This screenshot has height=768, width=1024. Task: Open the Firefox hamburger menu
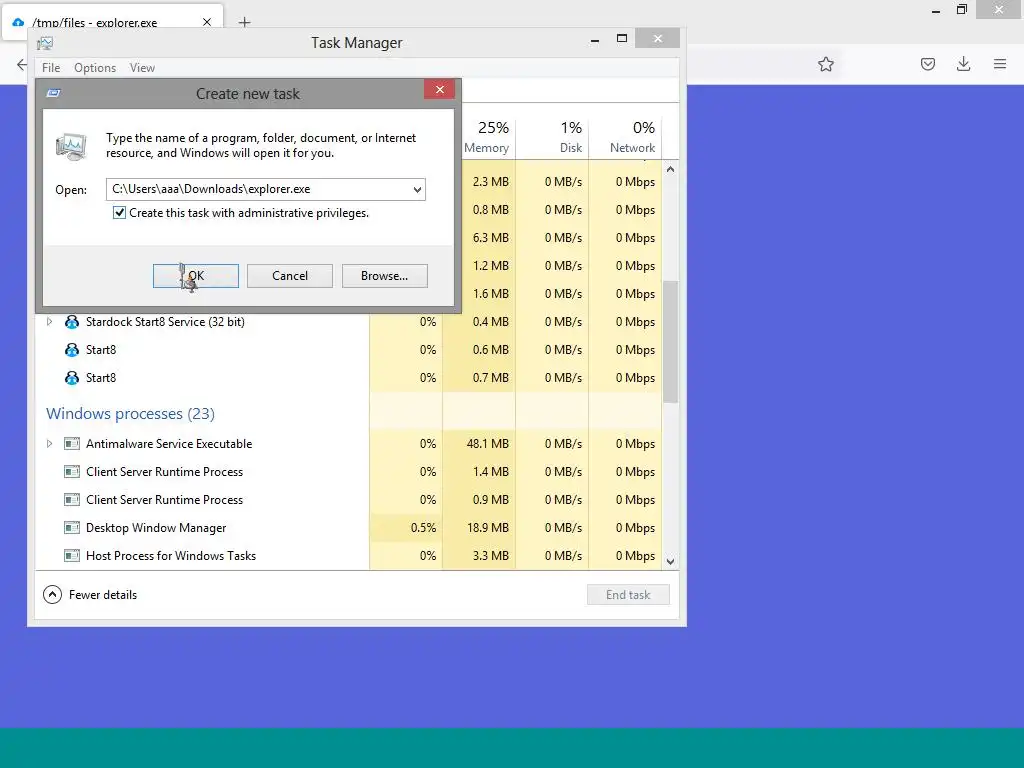(x=1000, y=64)
